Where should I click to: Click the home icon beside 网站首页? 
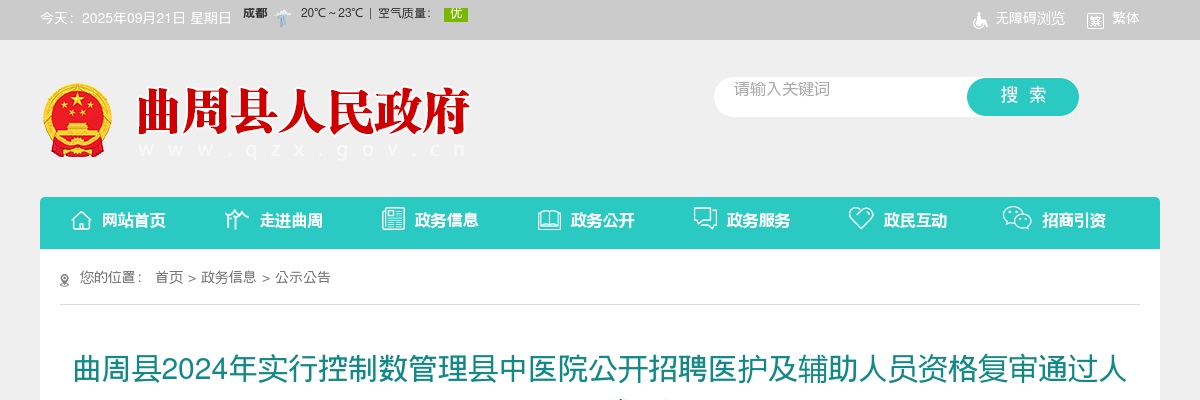pyautogui.click(x=81, y=220)
